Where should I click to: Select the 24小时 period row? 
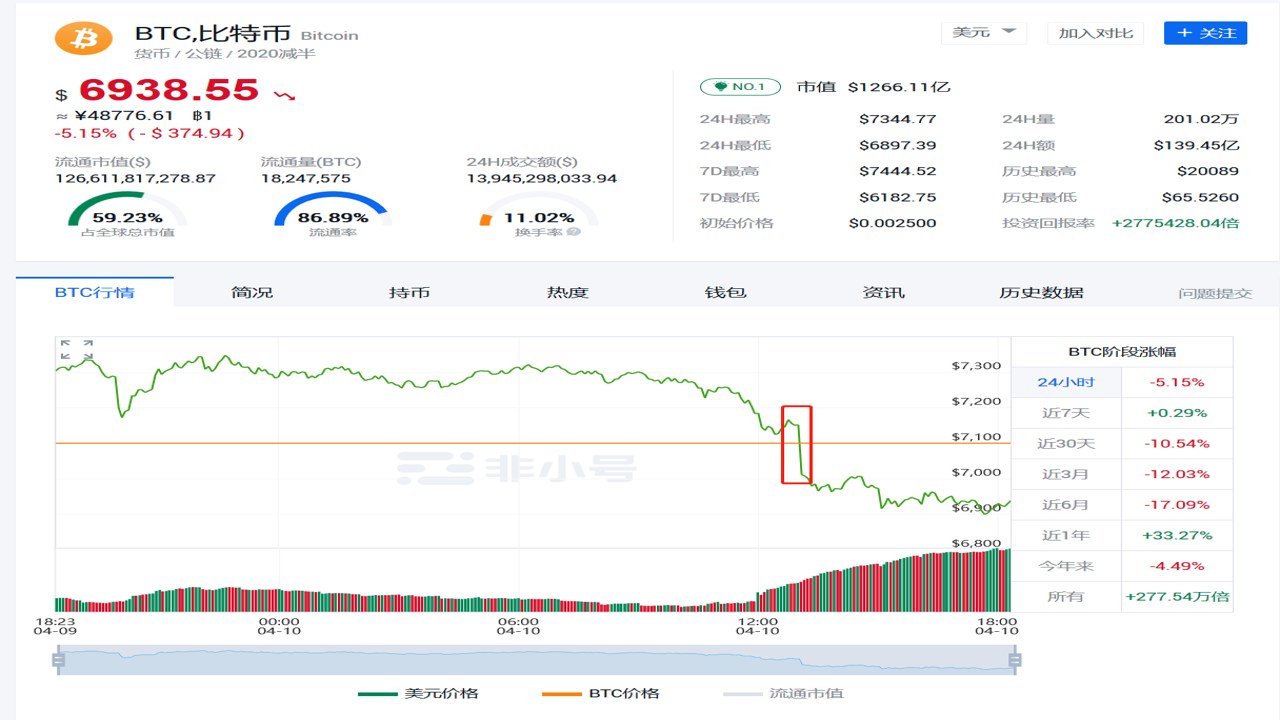[x=1122, y=382]
